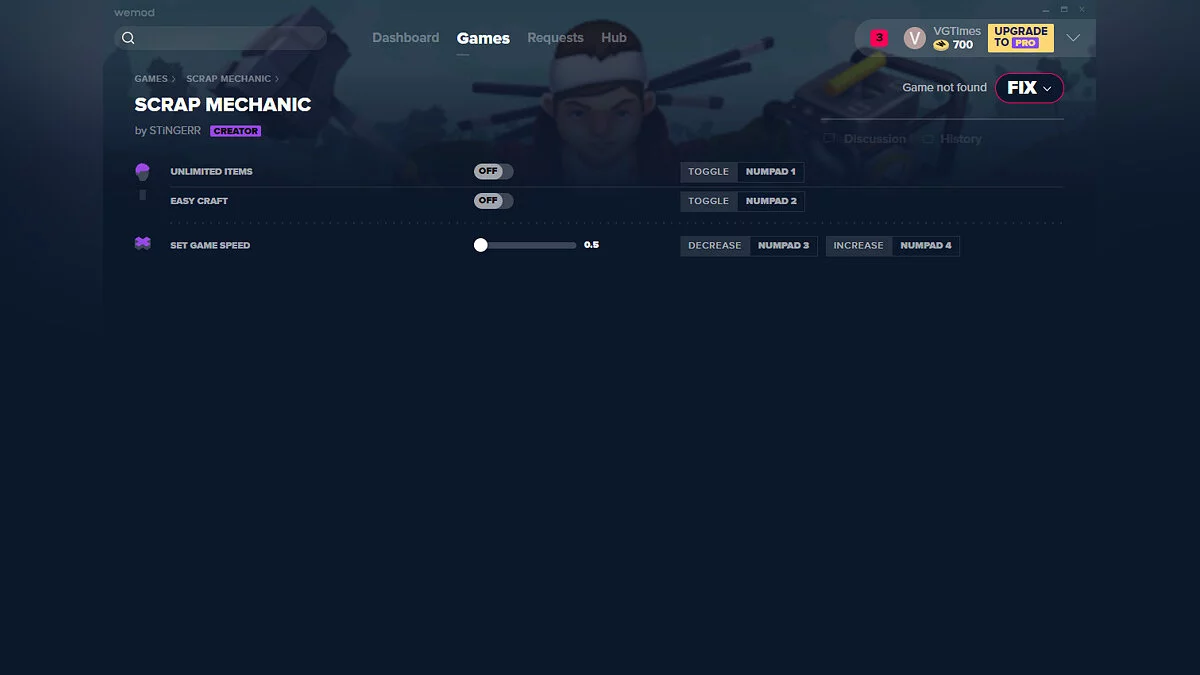Click the purple Unlimited Items category icon

[x=142, y=172]
